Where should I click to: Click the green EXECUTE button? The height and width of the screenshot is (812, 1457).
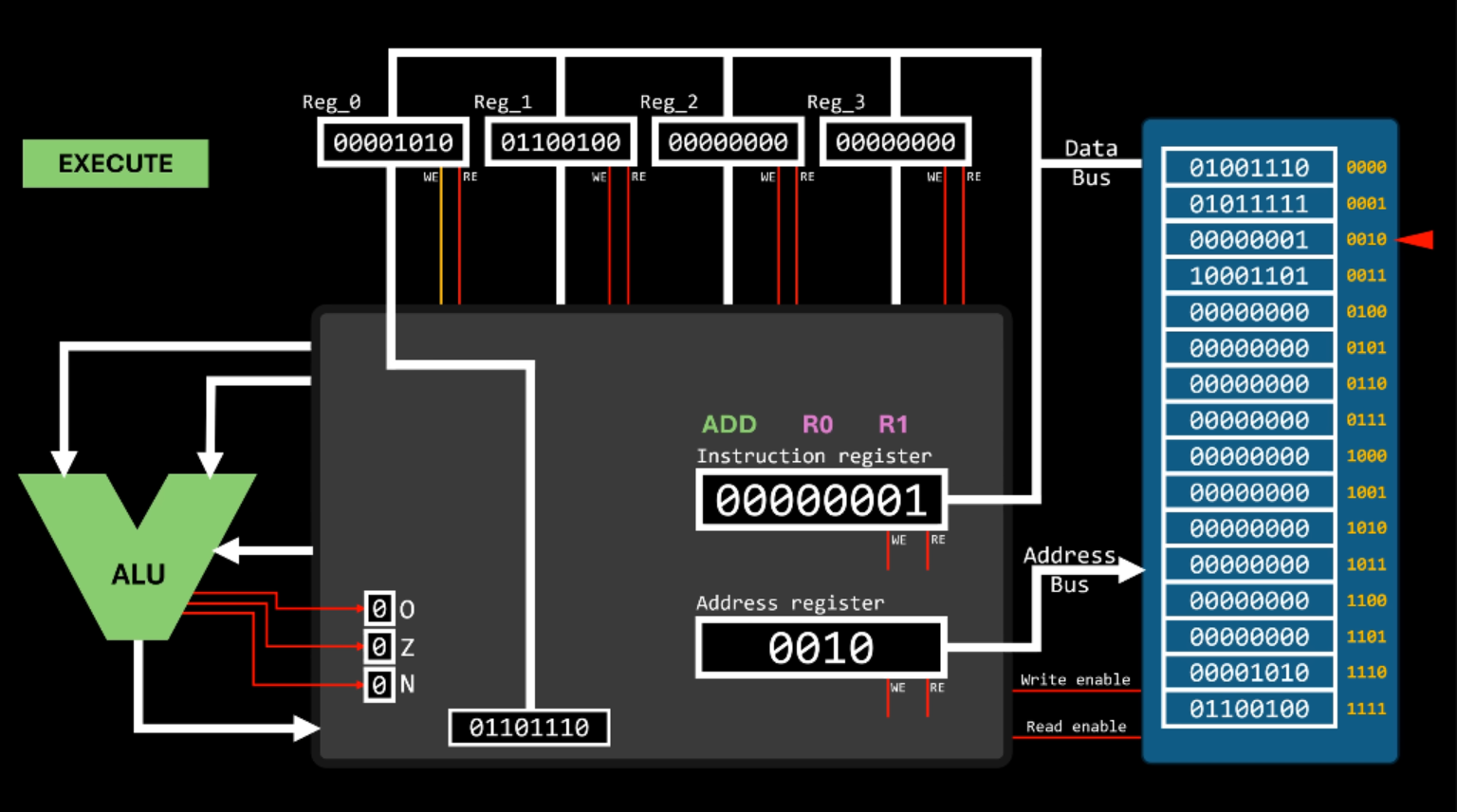point(115,163)
